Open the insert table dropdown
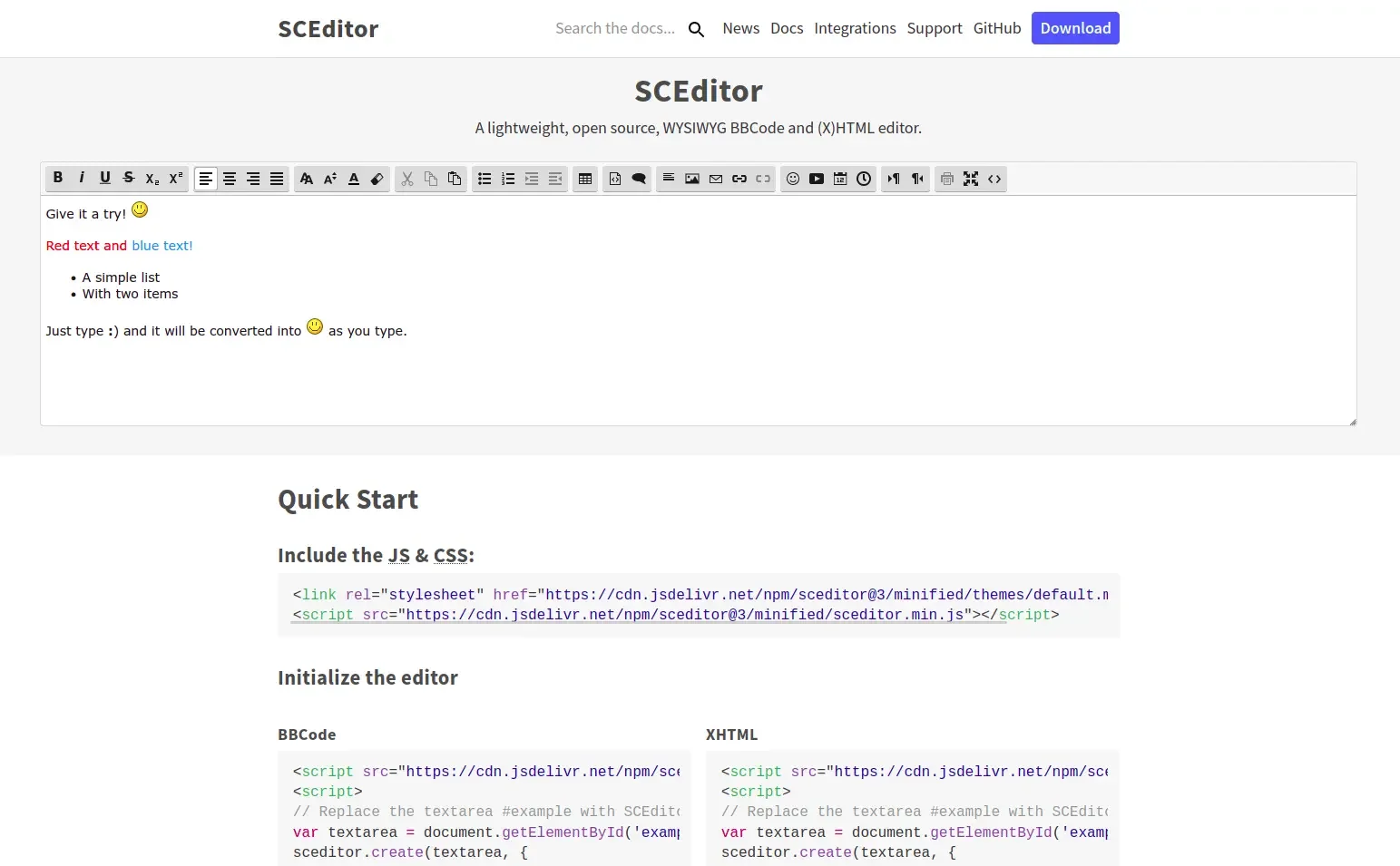The height and width of the screenshot is (866, 1400). point(585,179)
